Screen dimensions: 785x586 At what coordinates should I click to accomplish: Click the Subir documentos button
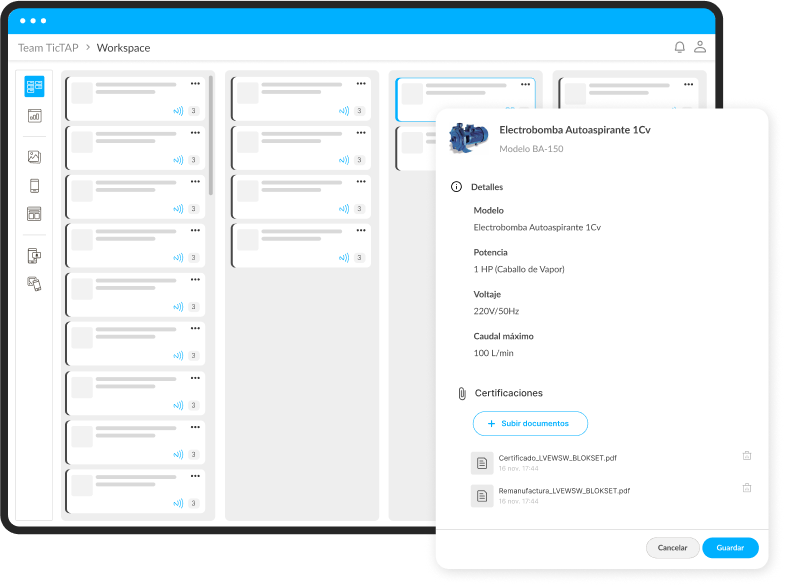click(x=530, y=423)
